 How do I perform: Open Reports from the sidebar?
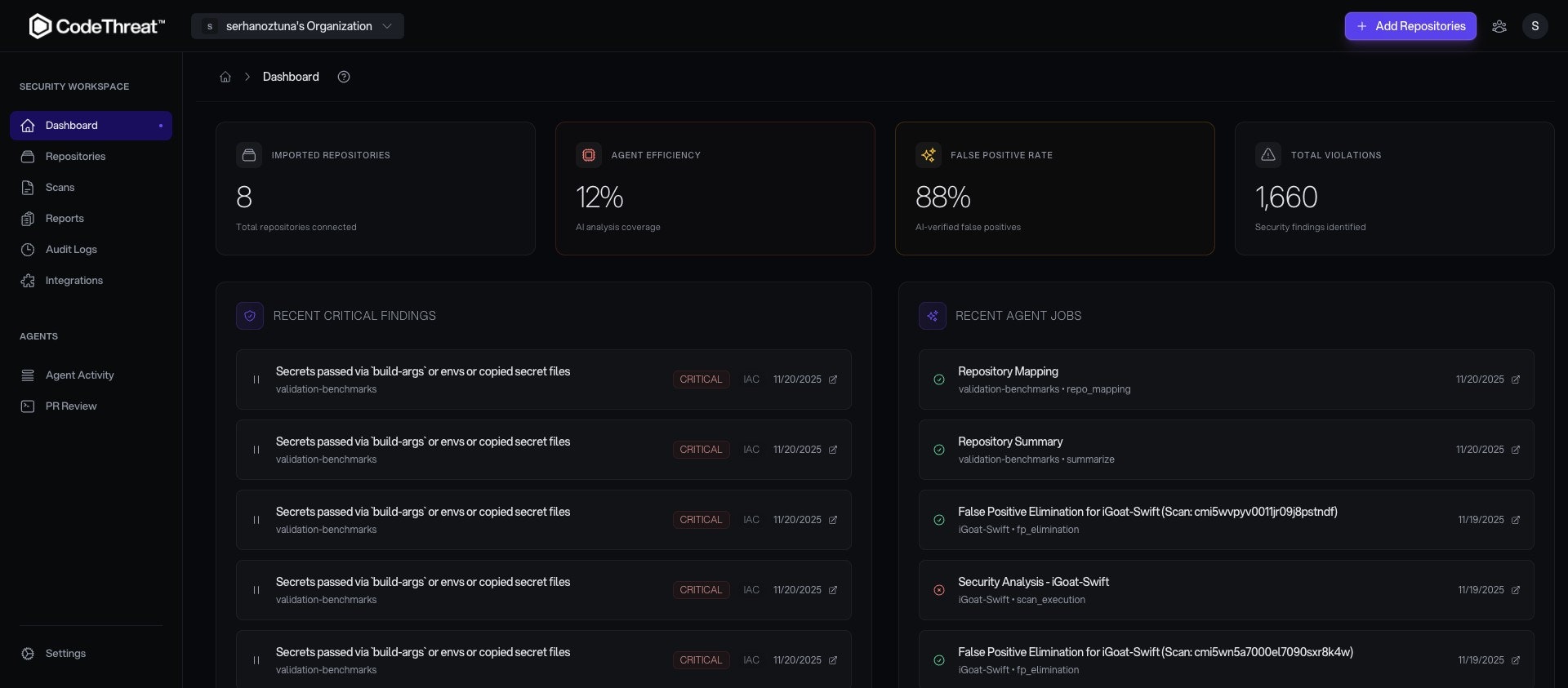[x=65, y=218]
